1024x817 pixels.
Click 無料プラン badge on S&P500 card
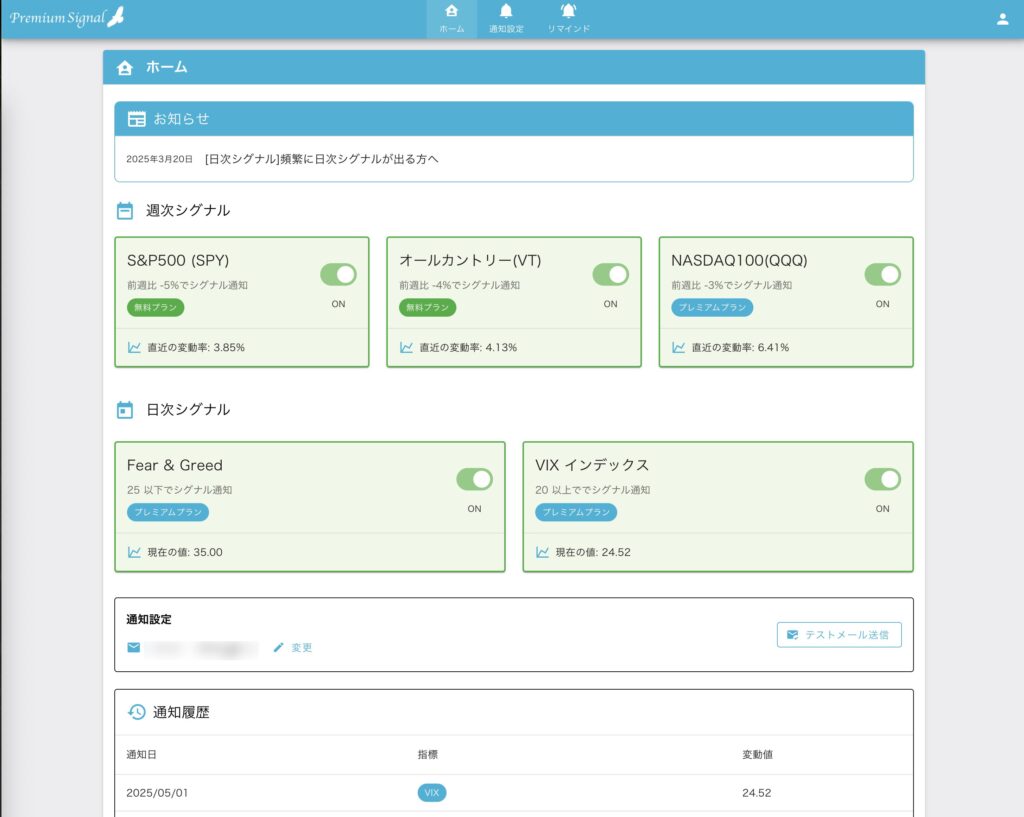coord(155,308)
